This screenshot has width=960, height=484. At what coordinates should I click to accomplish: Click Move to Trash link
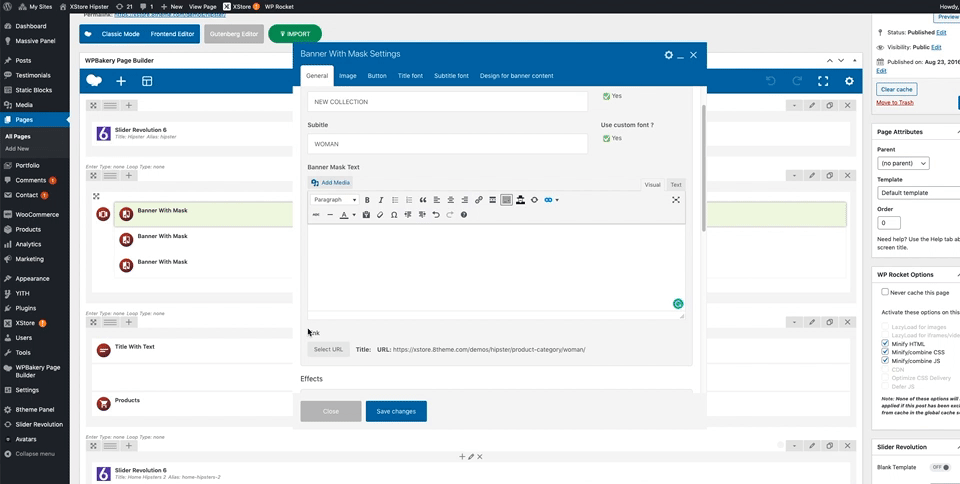coord(894,103)
